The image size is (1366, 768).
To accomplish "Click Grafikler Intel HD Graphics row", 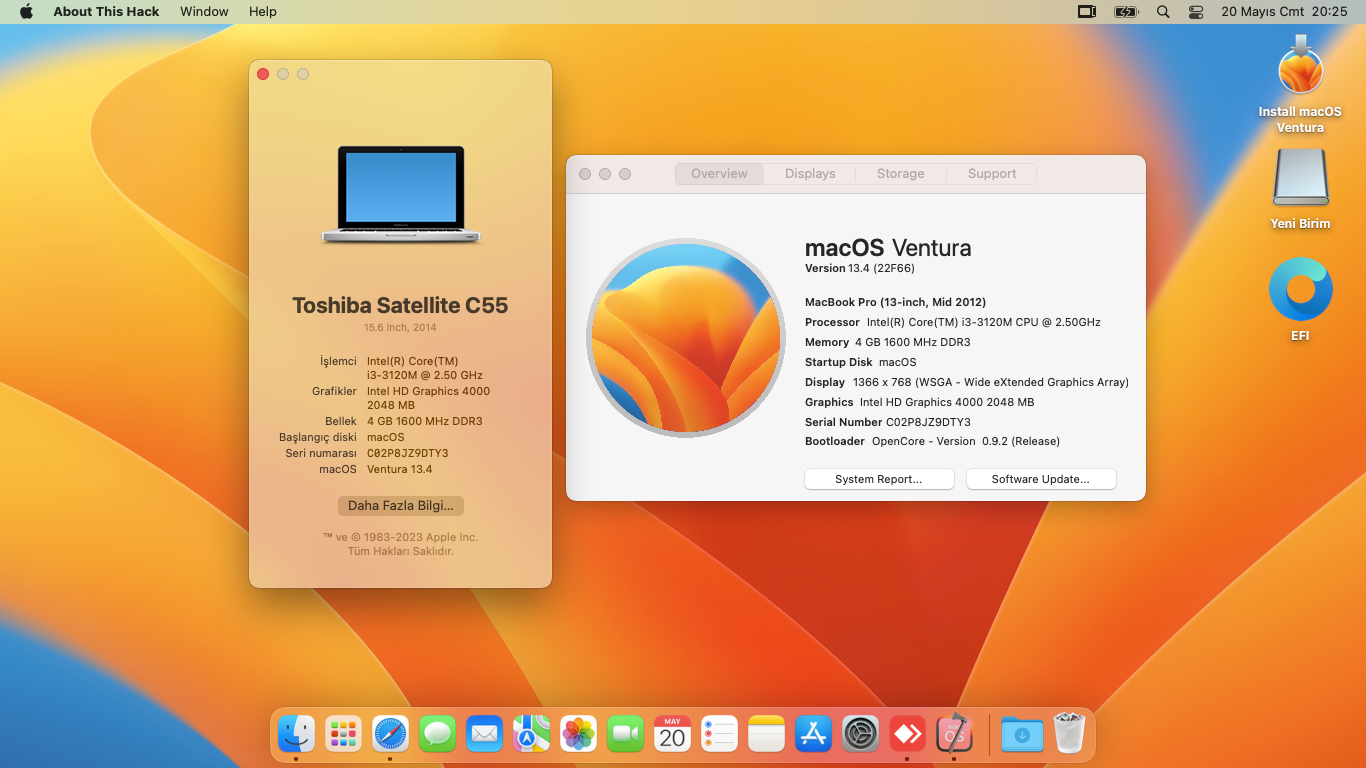I will (401, 398).
